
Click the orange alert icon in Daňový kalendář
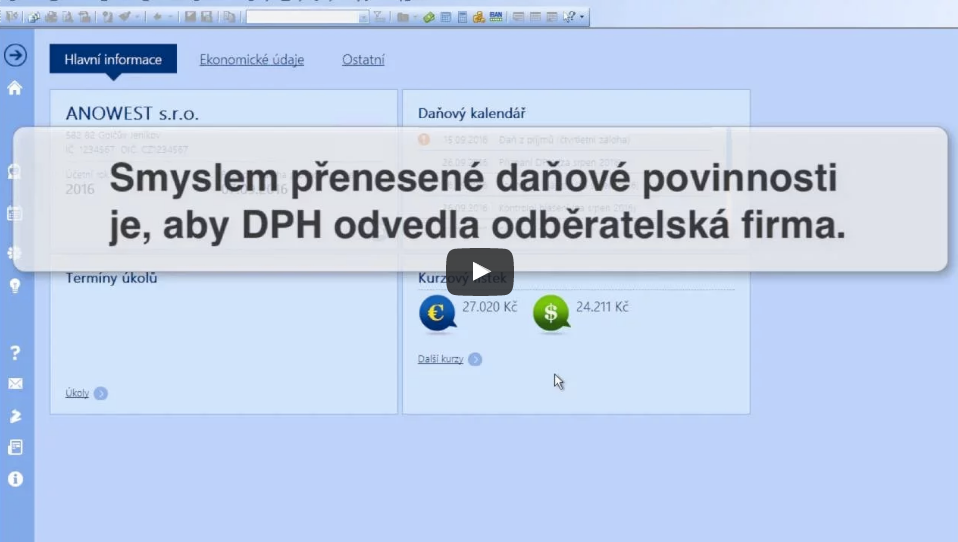(x=424, y=139)
